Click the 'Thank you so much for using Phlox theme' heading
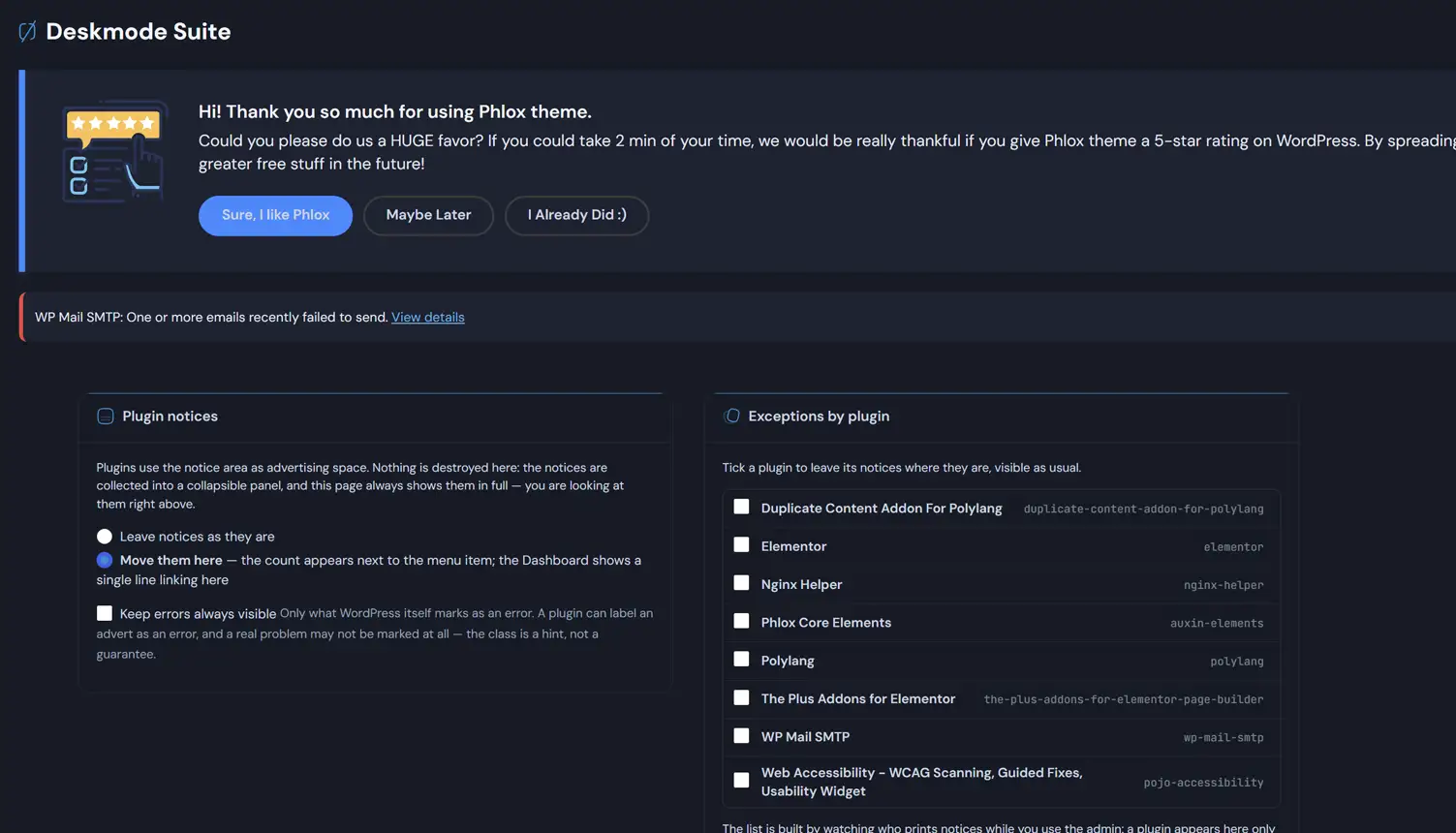The image size is (1456, 833). [x=395, y=112]
